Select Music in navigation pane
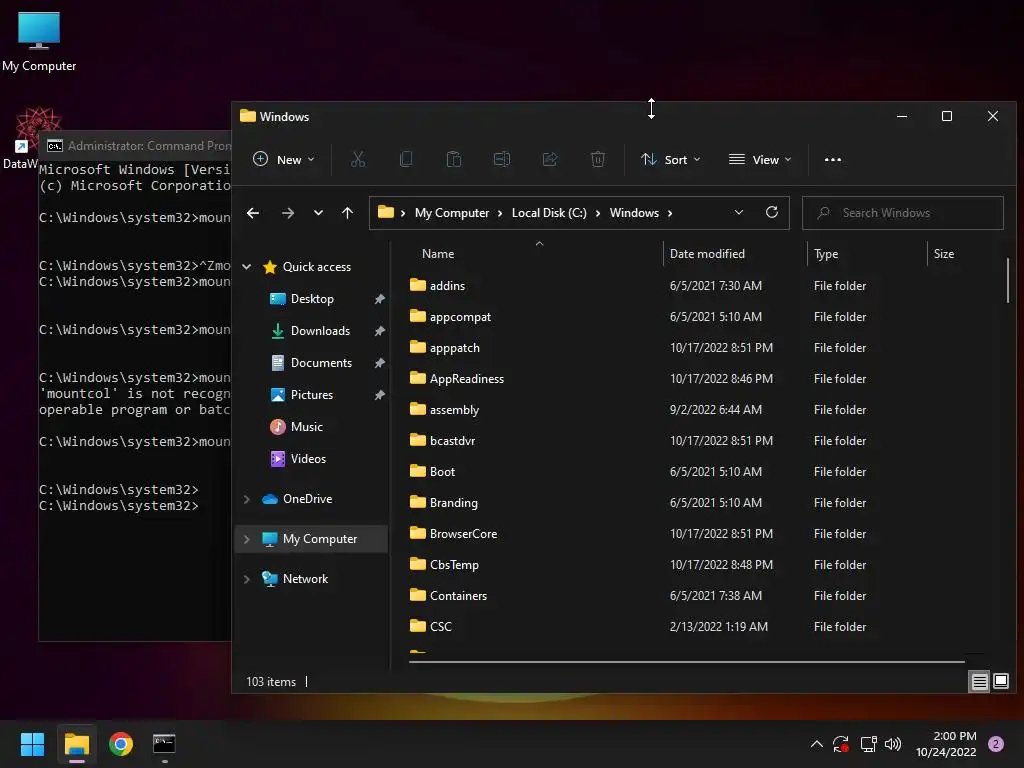The height and width of the screenshot is (768, 1024). click(x=307, y=426)
